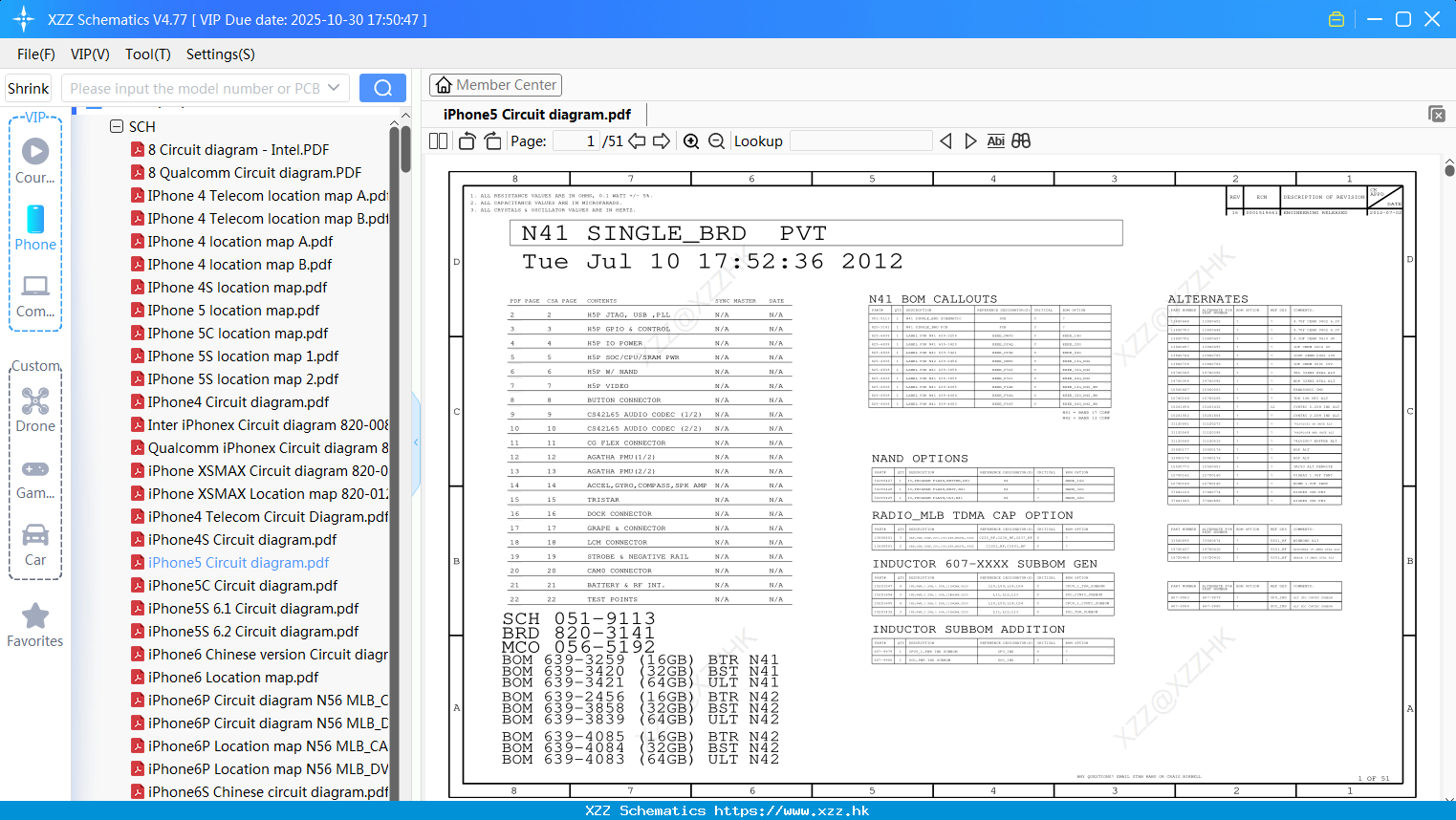This screenshot has width=1456, height=820.
Task: Open the File(F) menu
Action: click(36, 54)
